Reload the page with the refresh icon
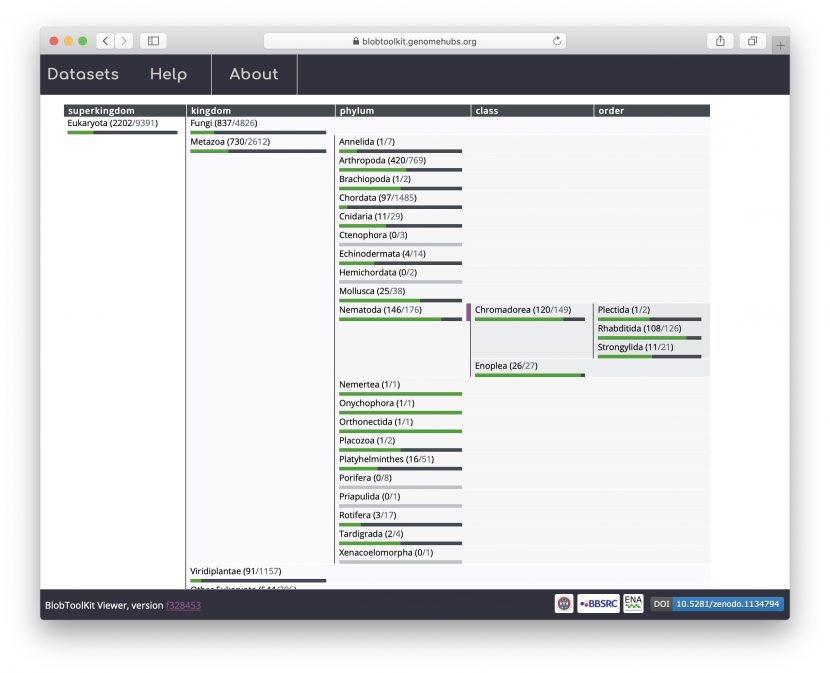 coord(557,41)
